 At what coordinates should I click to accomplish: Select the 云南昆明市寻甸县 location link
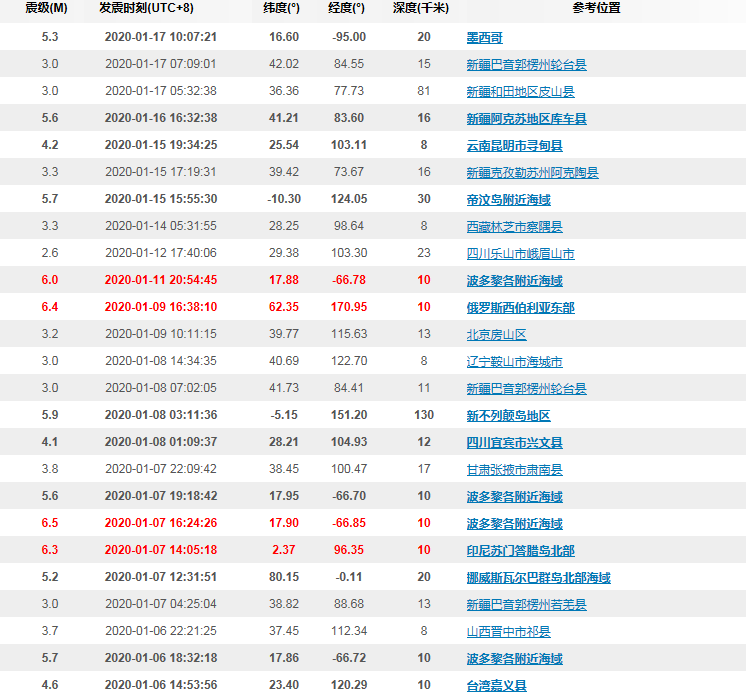[514, 145]
